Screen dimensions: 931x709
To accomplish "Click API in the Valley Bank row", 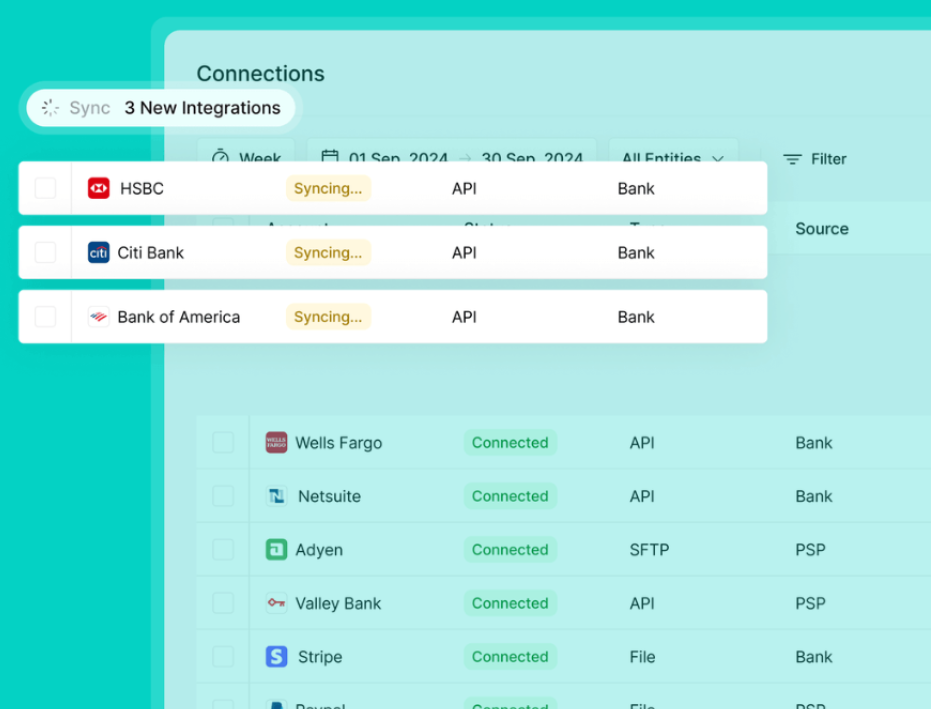I will coord(642,603).
